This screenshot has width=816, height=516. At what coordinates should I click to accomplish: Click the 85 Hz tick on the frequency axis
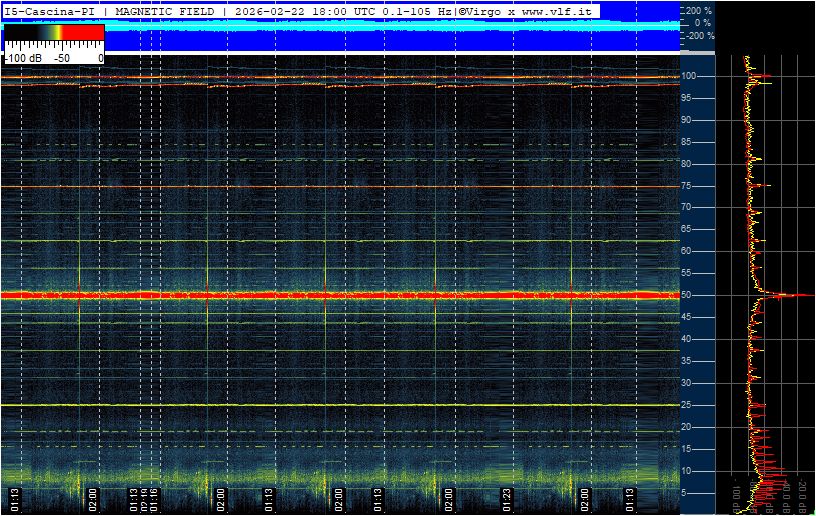pyautogui.click(x=687, y=141)
